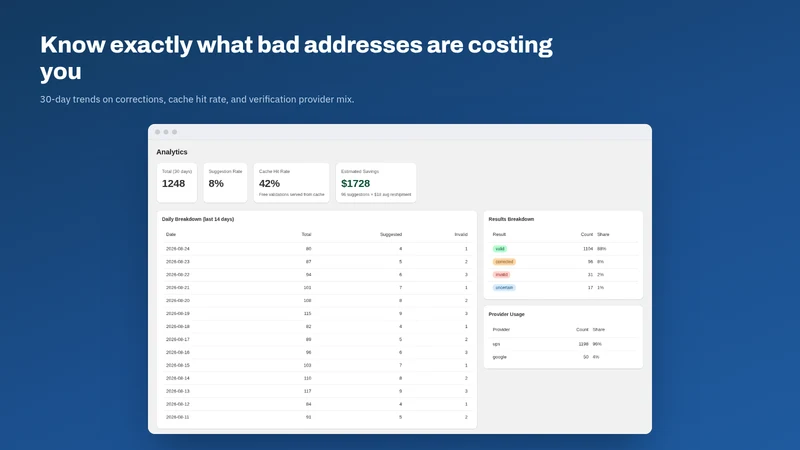Viewport: 800px width, 450px height.
Task: Click total value 110 for 2026-08-14
Action: pyautogui.click(x=307, y=379)
